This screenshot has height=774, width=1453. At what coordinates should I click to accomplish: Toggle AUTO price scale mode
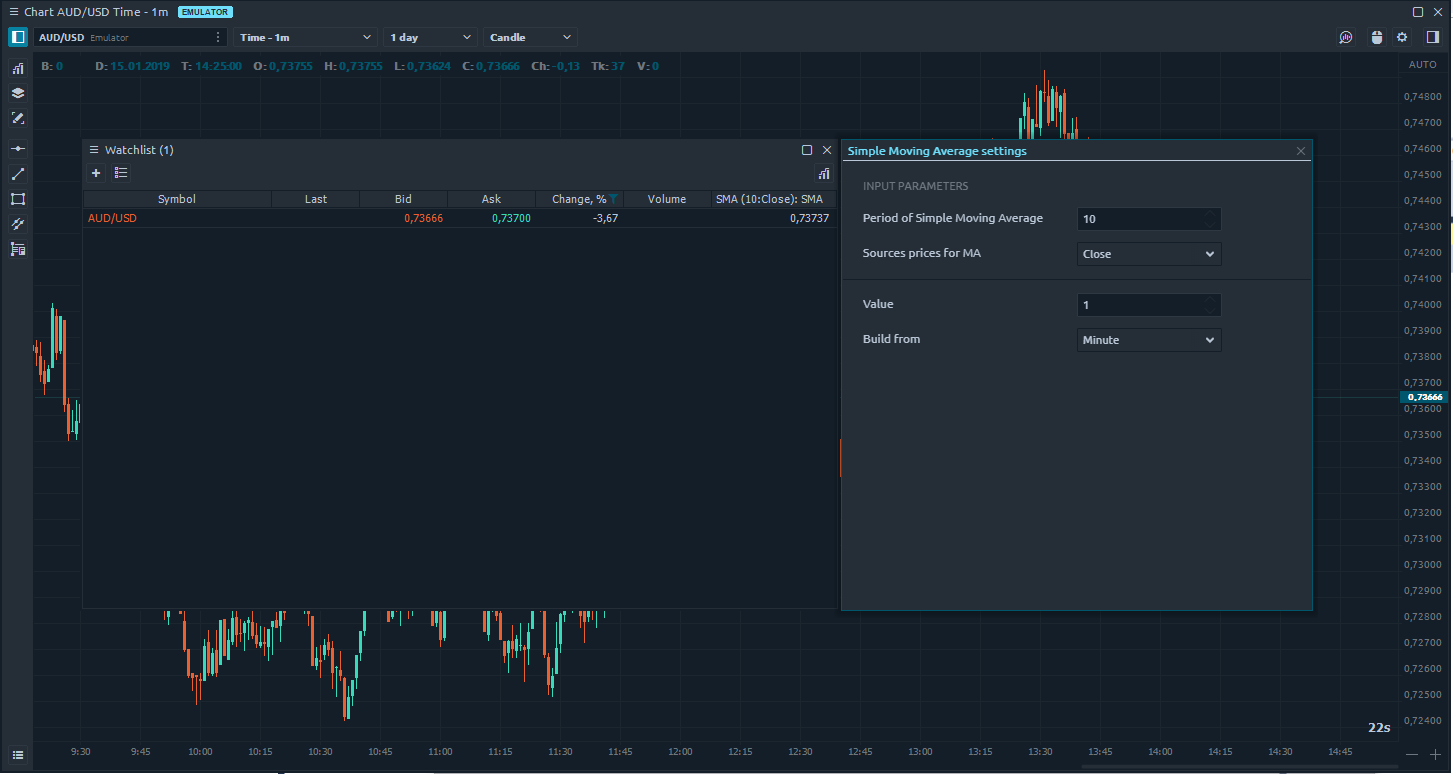1422,65
